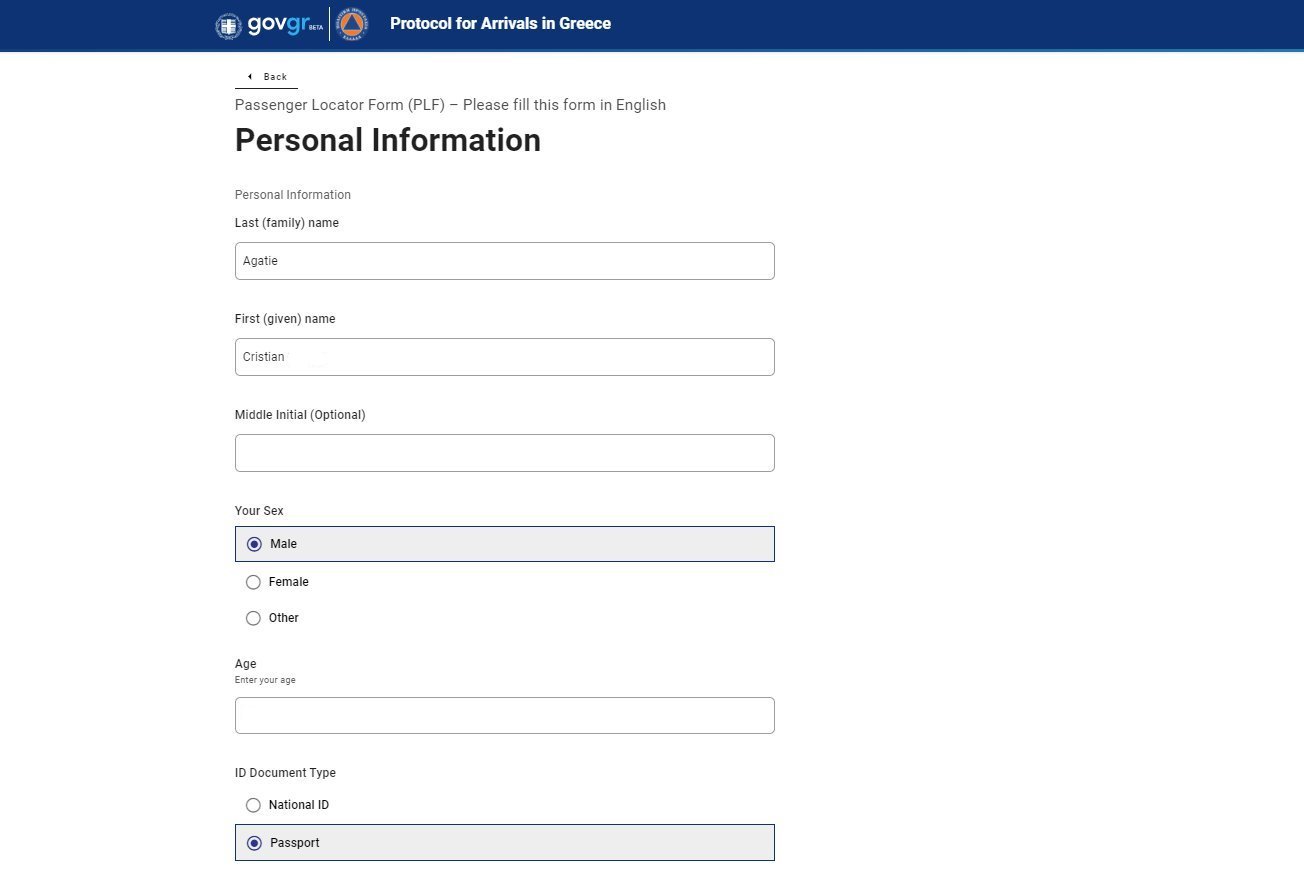Image resolution: width=1304 pixels, height=872 pixels.
Task: Select the Other sex option
Action: coord(253,618)
